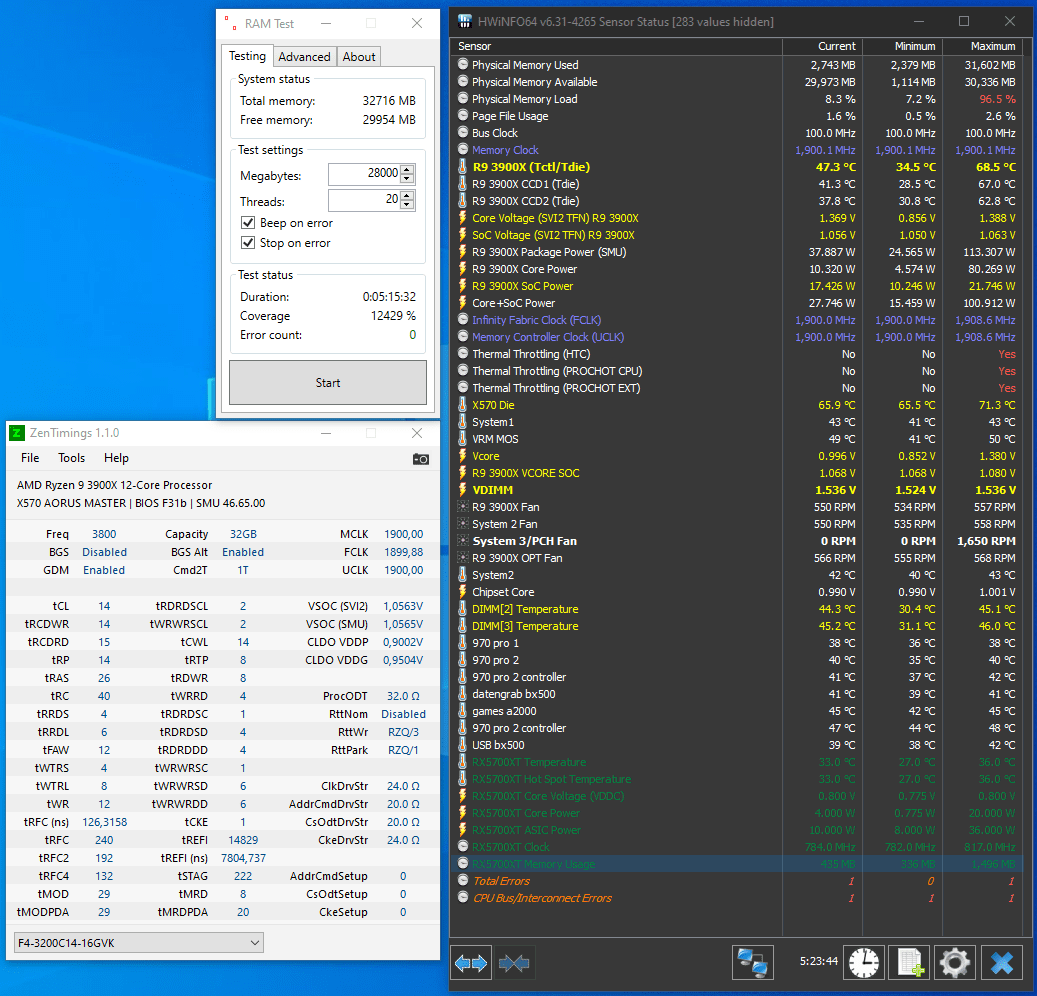The height and width of the screenshot is (996, 1037).
Task: Click the Coverage value 12429 %
Action: (393, 315)
